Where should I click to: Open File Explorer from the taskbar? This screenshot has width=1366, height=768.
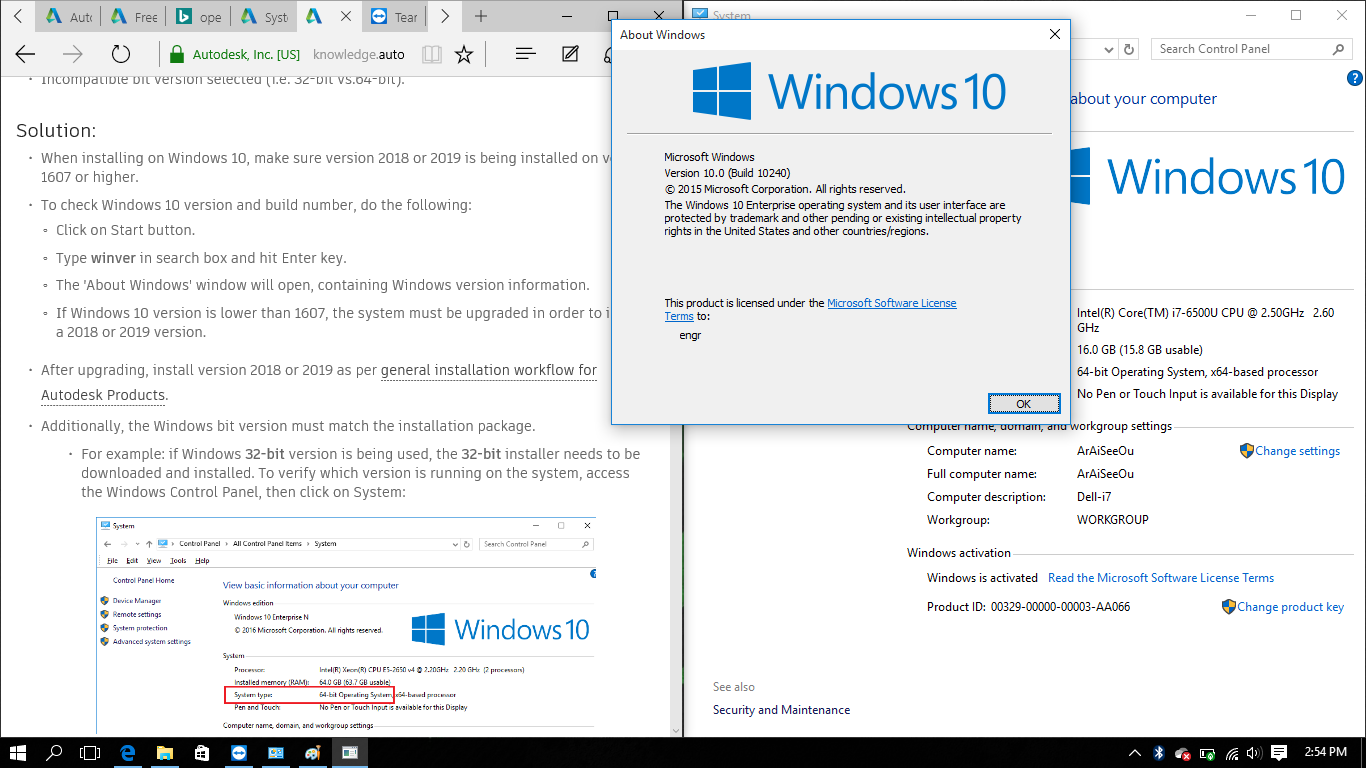(165, 753)
